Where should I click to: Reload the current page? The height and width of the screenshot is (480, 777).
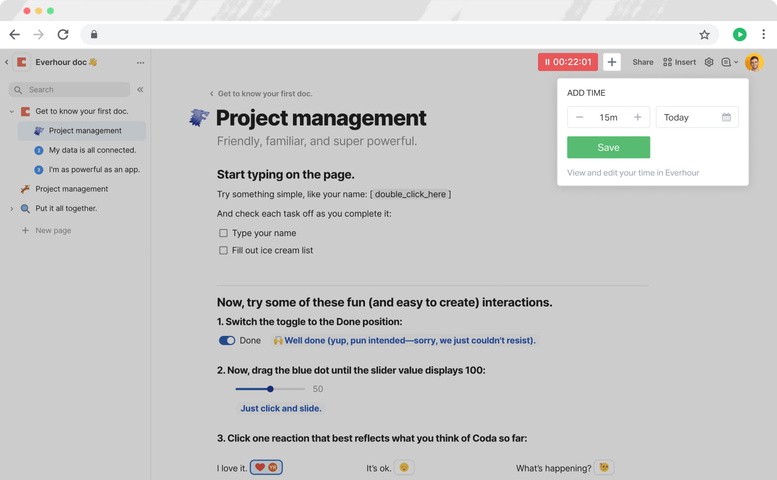(63, 34)
